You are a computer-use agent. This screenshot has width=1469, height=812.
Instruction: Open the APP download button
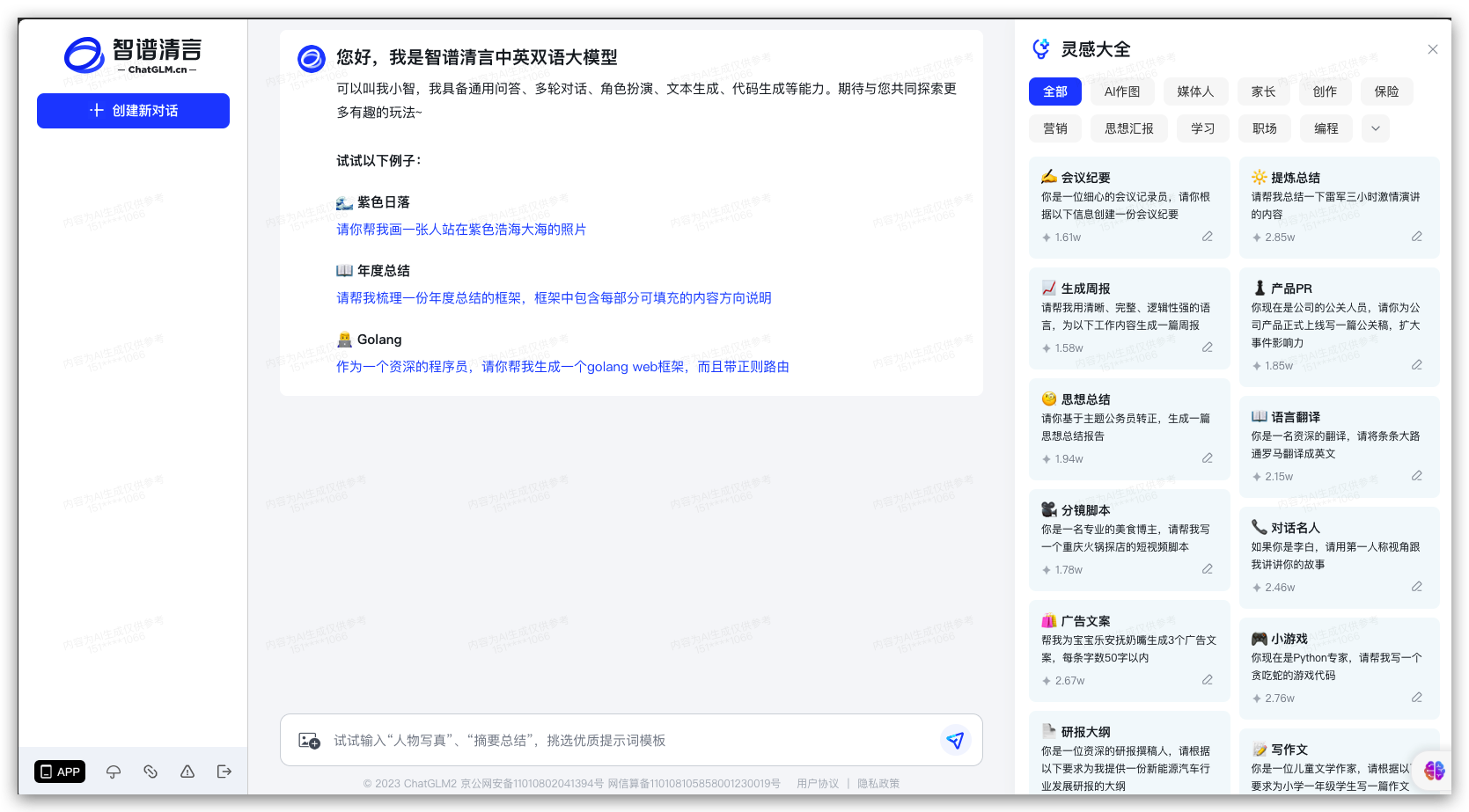point(60,772)
